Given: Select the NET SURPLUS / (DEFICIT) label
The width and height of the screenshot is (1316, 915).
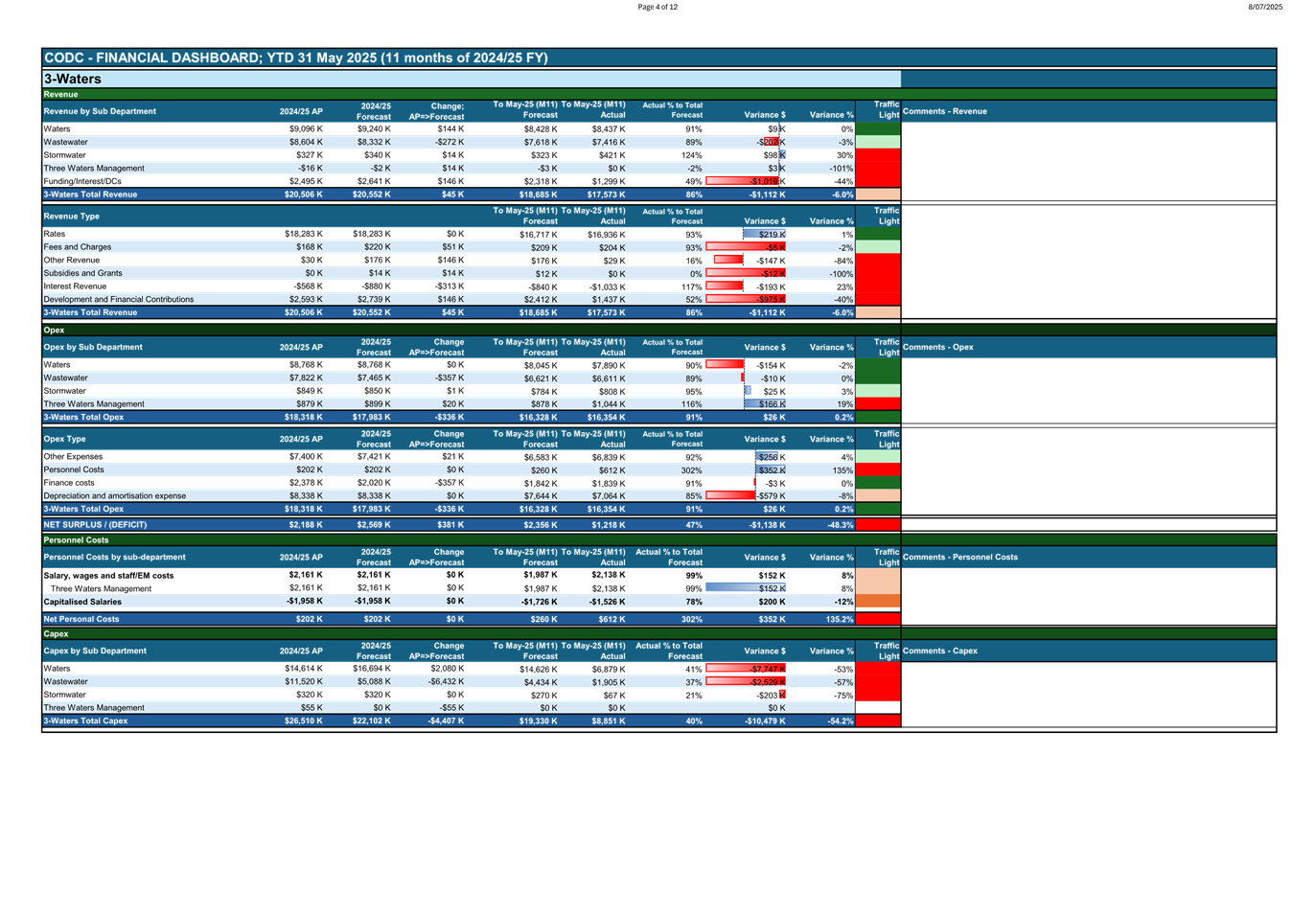Looking at the screenshot, I should 95,525.
